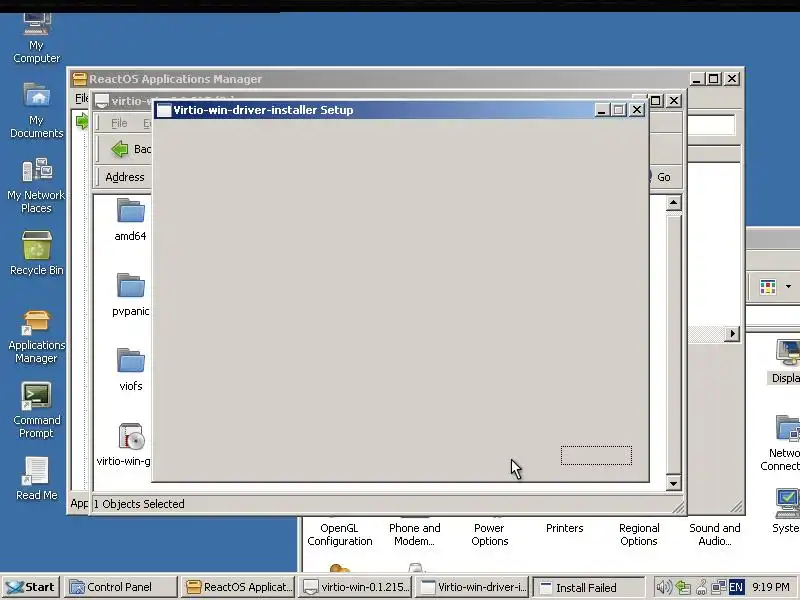
Task: Select the pvpanic folder
Action: click(x=131, y=295)
